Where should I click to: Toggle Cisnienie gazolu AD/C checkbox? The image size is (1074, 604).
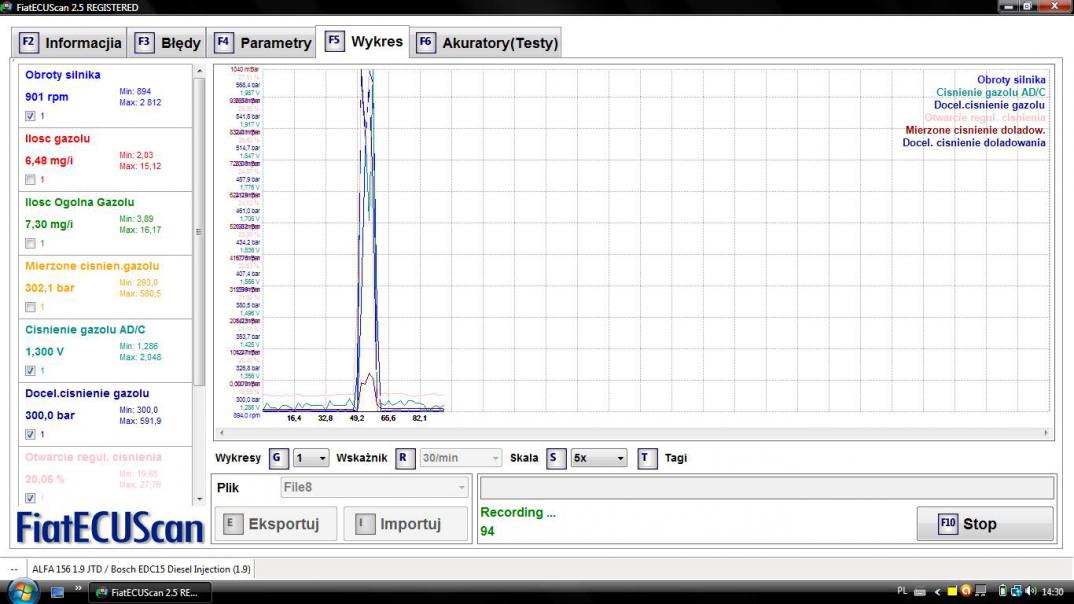click(30, 370)
